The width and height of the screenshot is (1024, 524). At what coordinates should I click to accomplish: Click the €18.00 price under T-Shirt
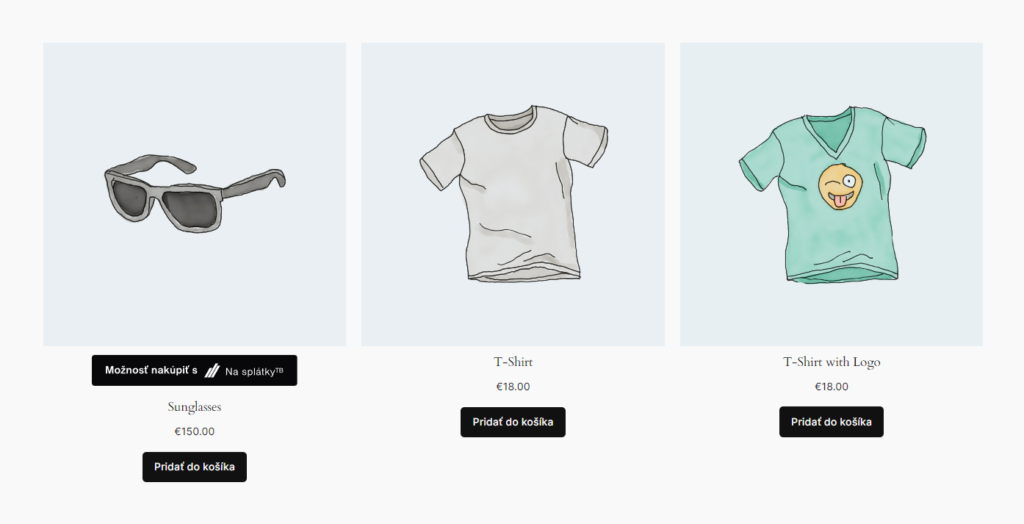[x=513, y=387]
